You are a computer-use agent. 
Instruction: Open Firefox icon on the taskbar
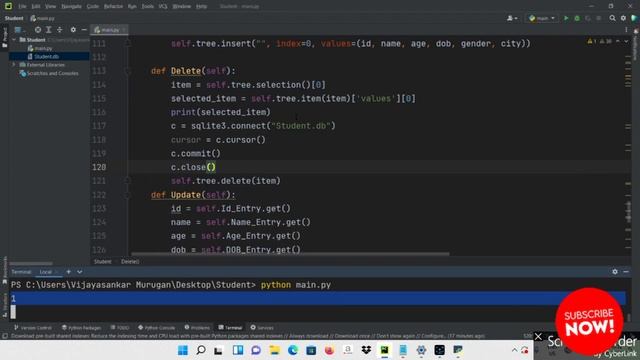click(x=329, y=350)
